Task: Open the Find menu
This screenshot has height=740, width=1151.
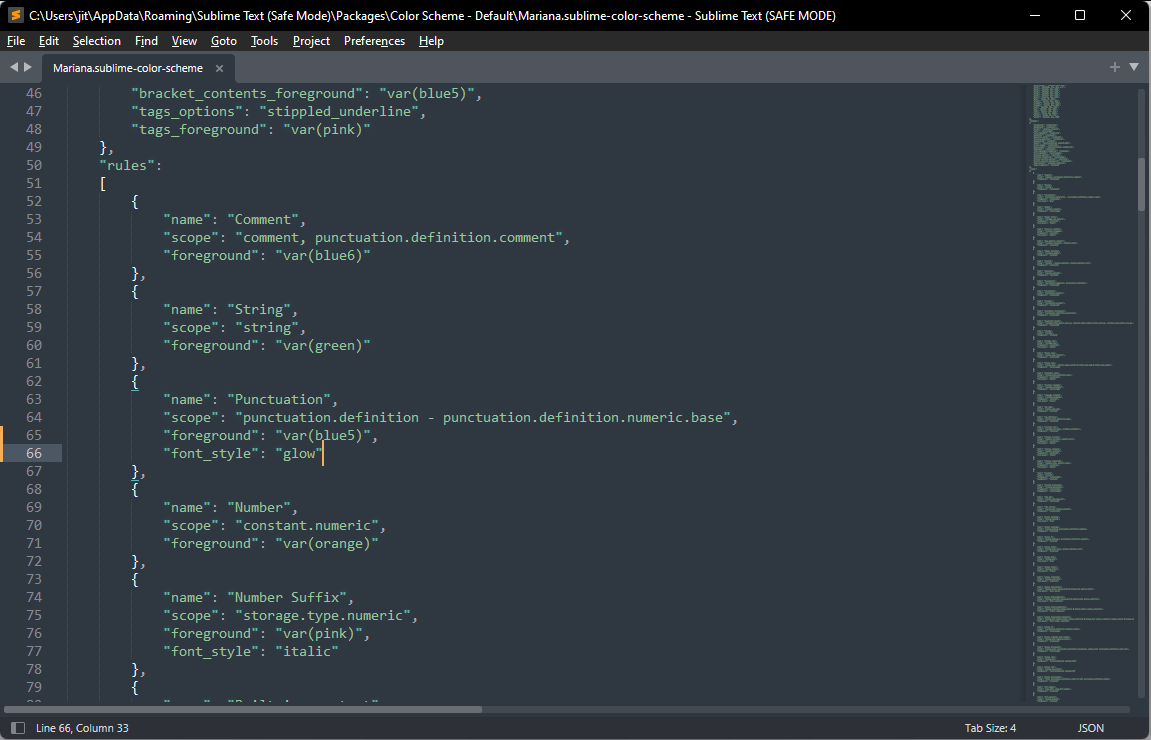Action: tap(146, 41)
